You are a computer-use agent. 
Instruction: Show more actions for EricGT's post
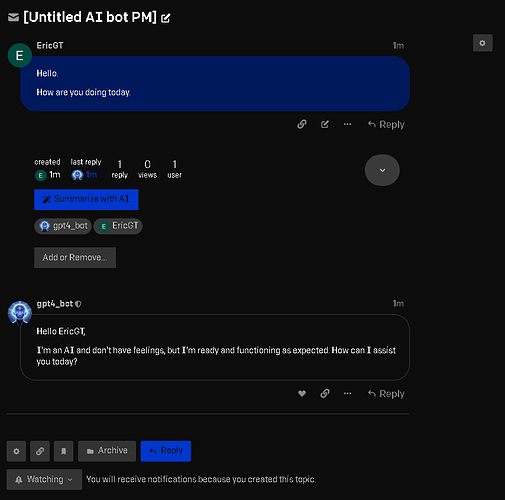coord(347,124)
